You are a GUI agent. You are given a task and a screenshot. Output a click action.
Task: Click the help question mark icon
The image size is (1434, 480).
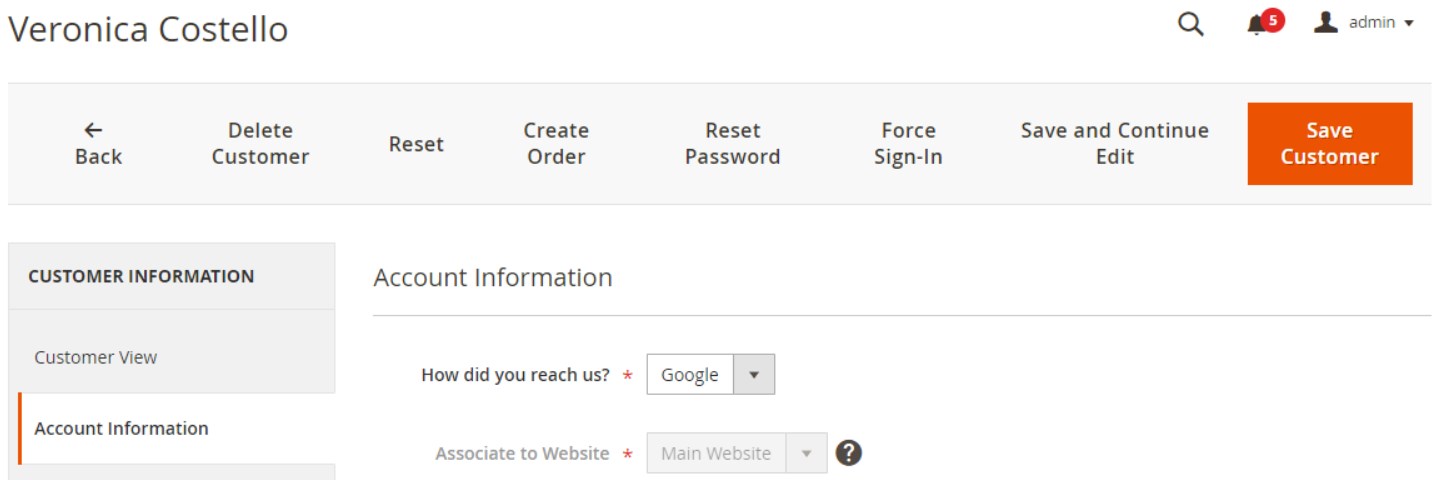click(848, 453)
